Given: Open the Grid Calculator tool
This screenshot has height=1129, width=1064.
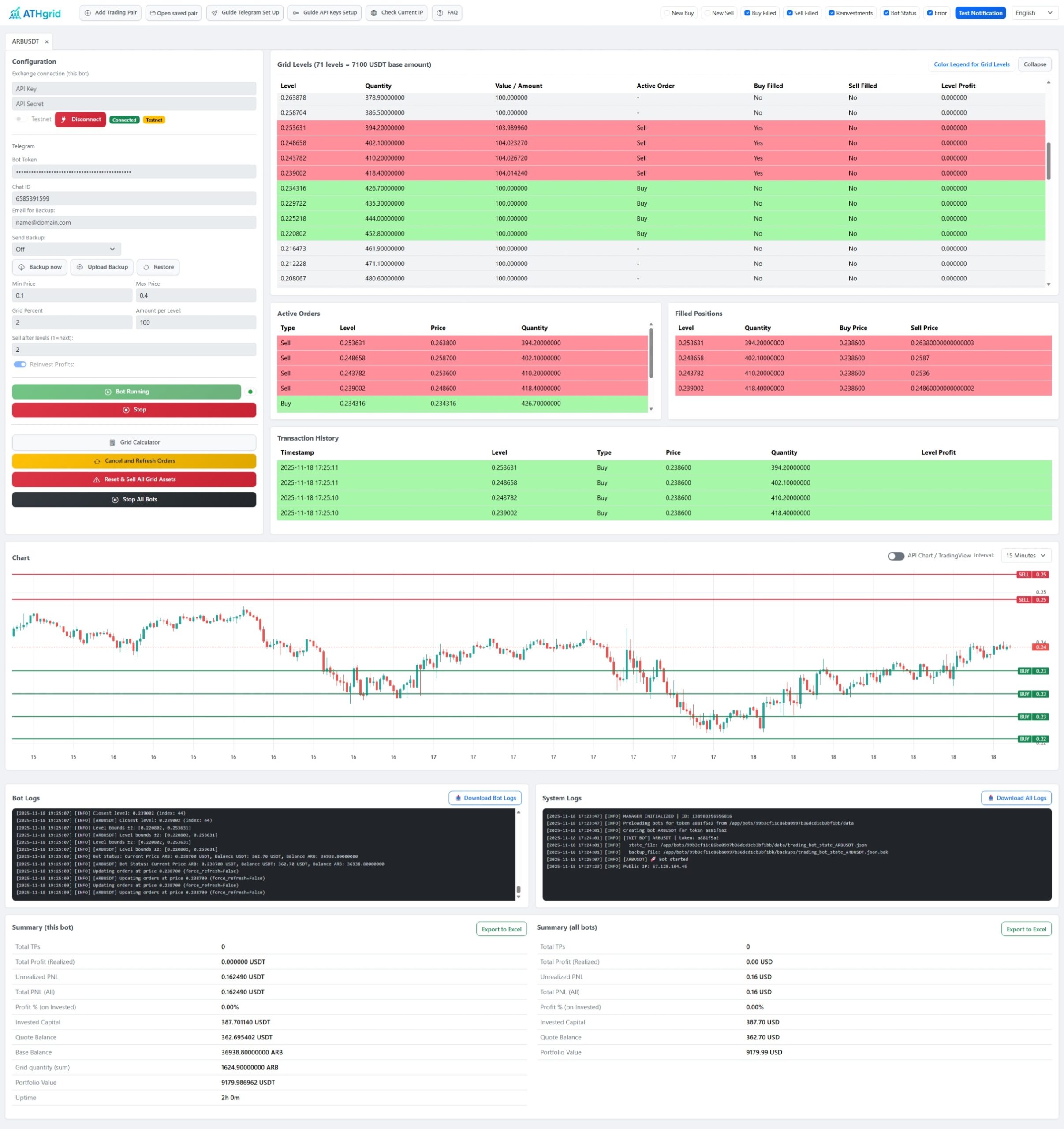Looking at the screenshot, I should click(134, 442).
